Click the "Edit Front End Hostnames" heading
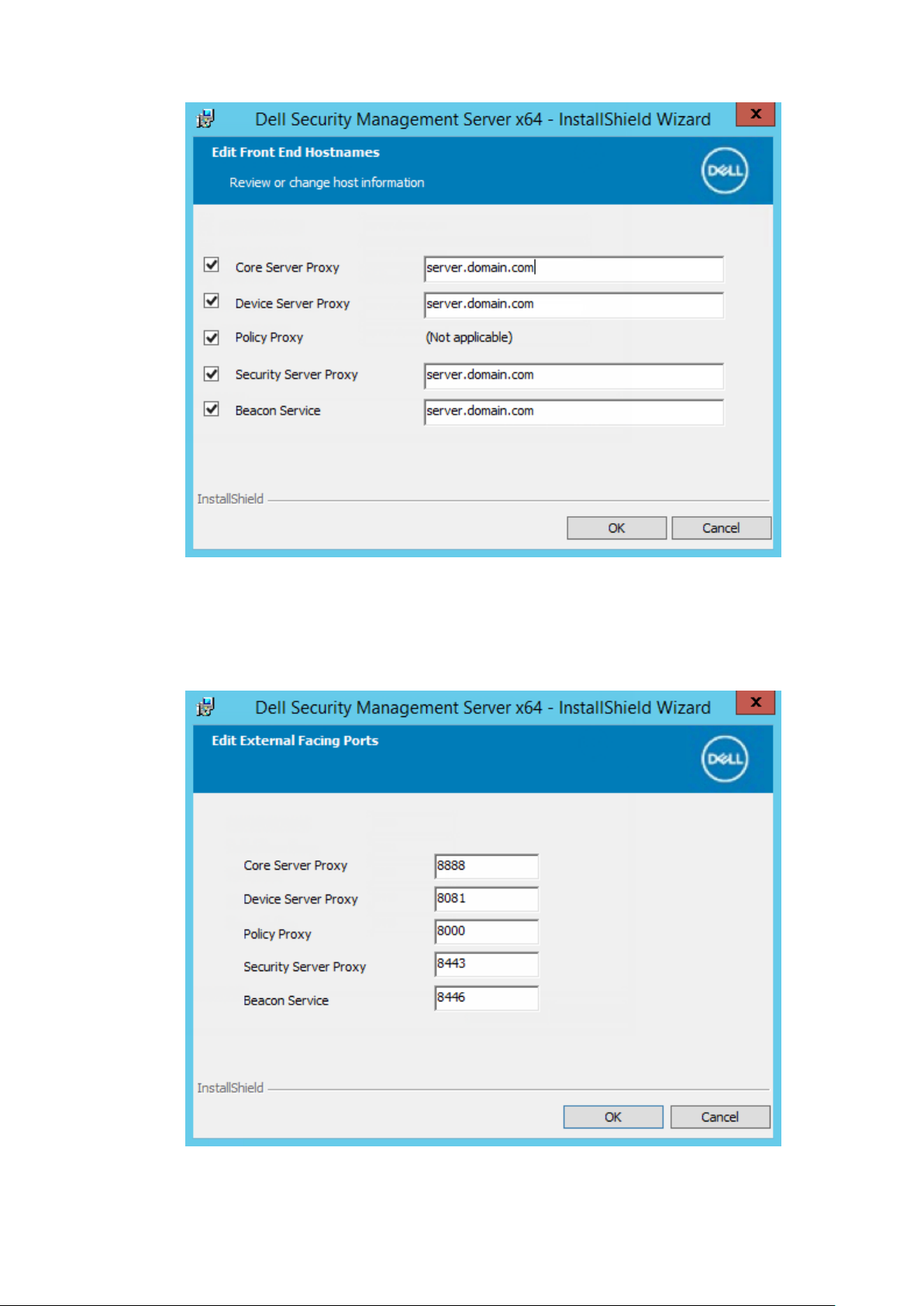 (295, 152)
